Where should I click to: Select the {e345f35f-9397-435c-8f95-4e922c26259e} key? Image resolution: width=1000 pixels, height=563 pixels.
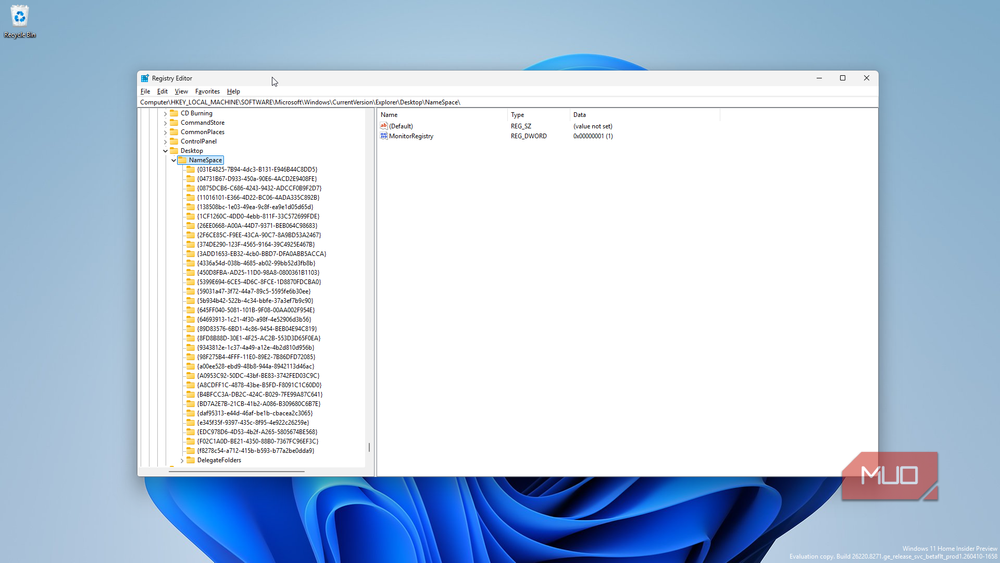pos(253,422)
